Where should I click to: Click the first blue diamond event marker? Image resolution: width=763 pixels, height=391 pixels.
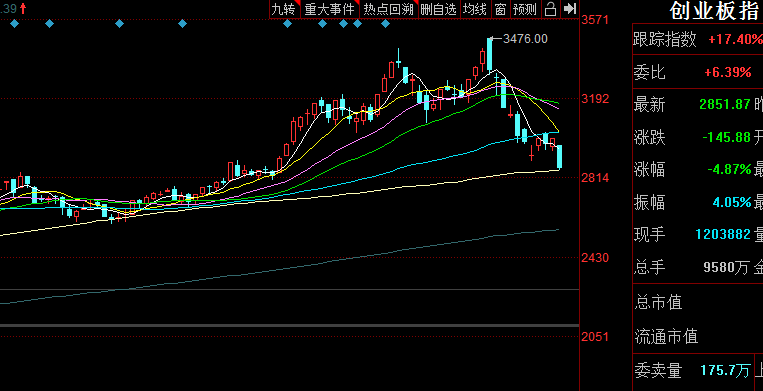[x=14, y=23]
